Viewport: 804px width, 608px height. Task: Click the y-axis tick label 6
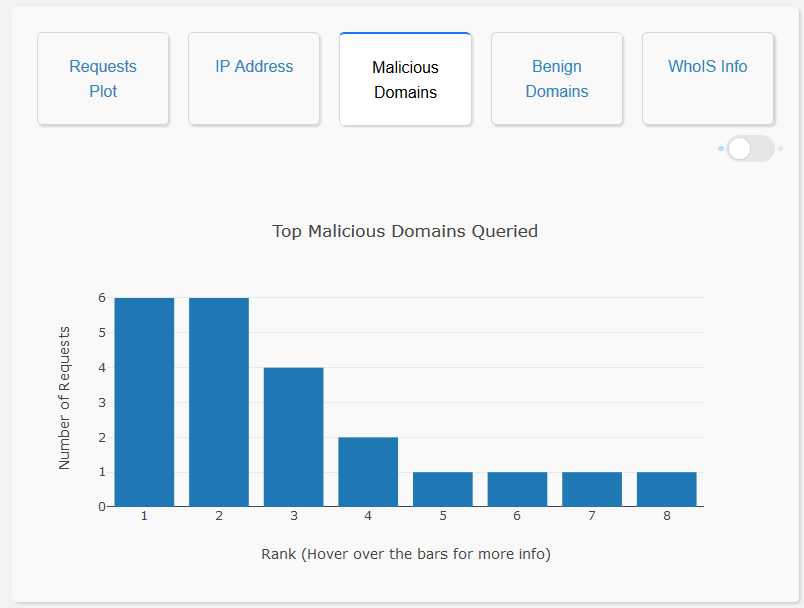(x=102, y=298)
